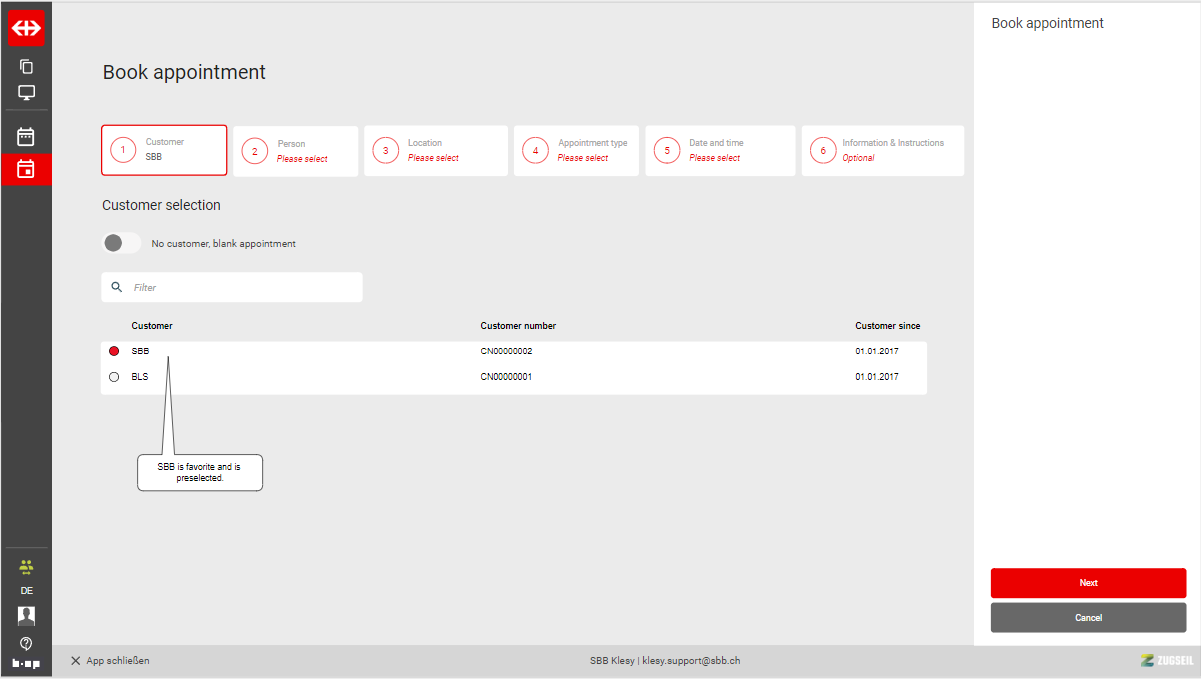Open the monitor screen sidebar icon
Image resolution: width=1201 pixels, height=679 pixels.
pyautogui.click(x=26, y=93)
